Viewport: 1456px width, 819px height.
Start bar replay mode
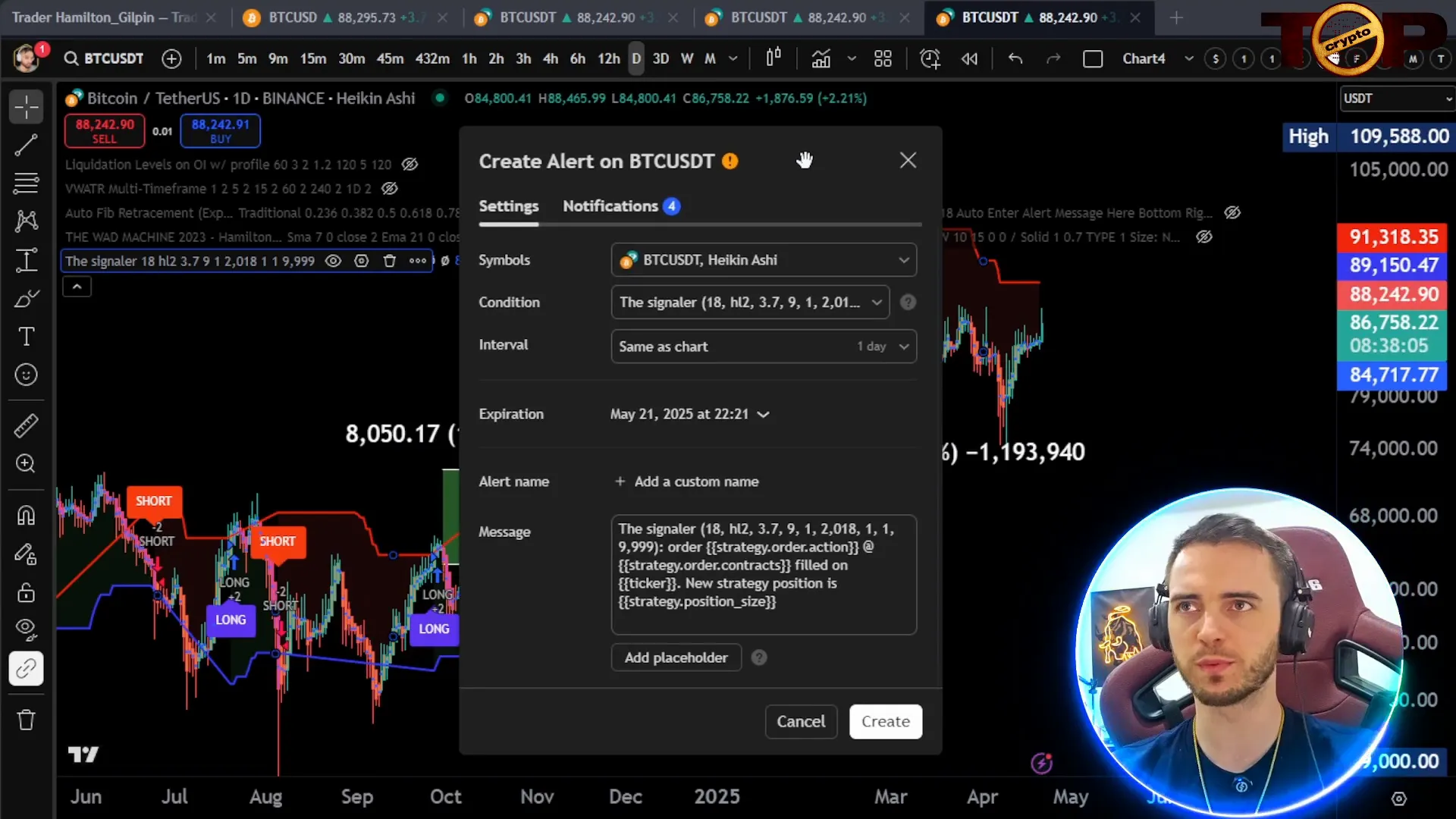[969, 58]
